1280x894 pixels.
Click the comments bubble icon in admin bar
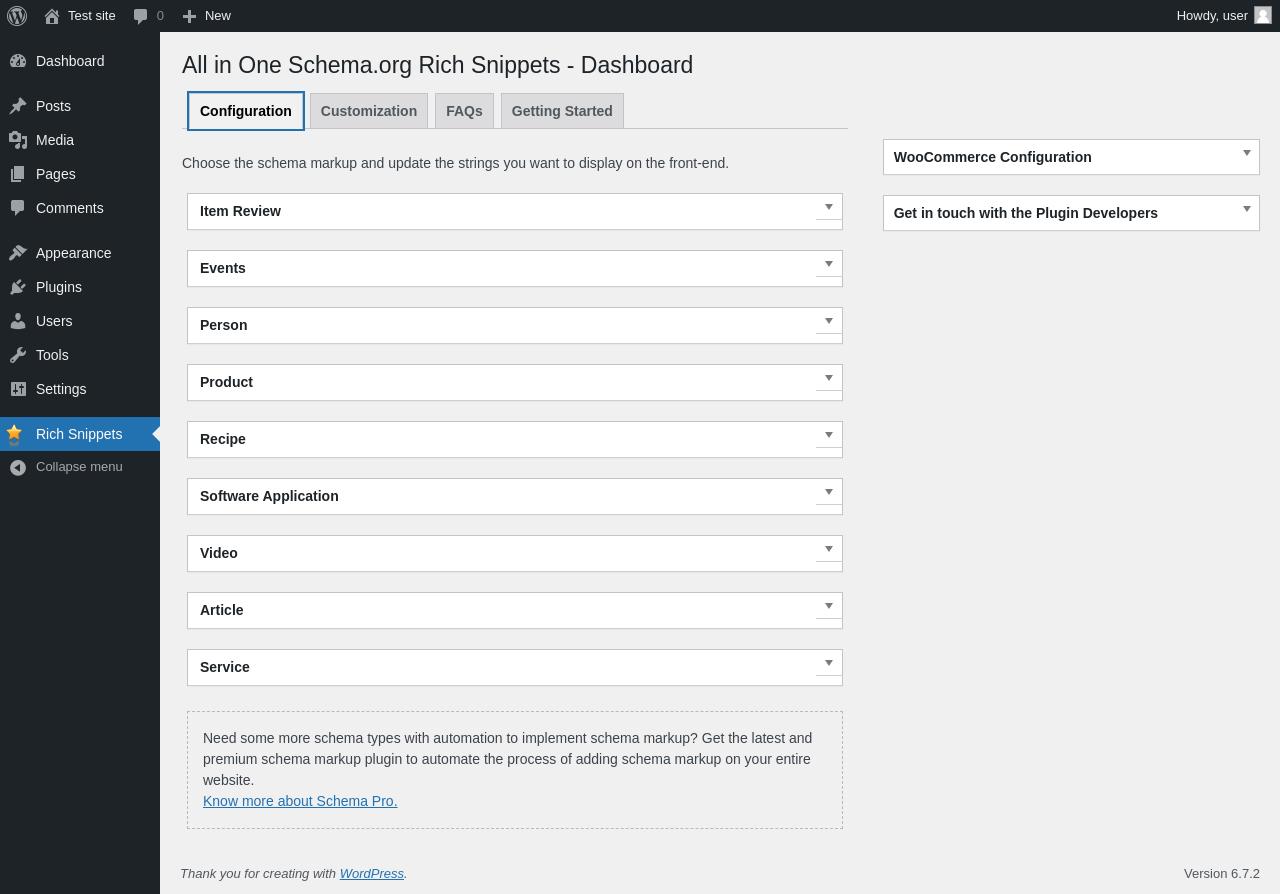tap(141, 16)
